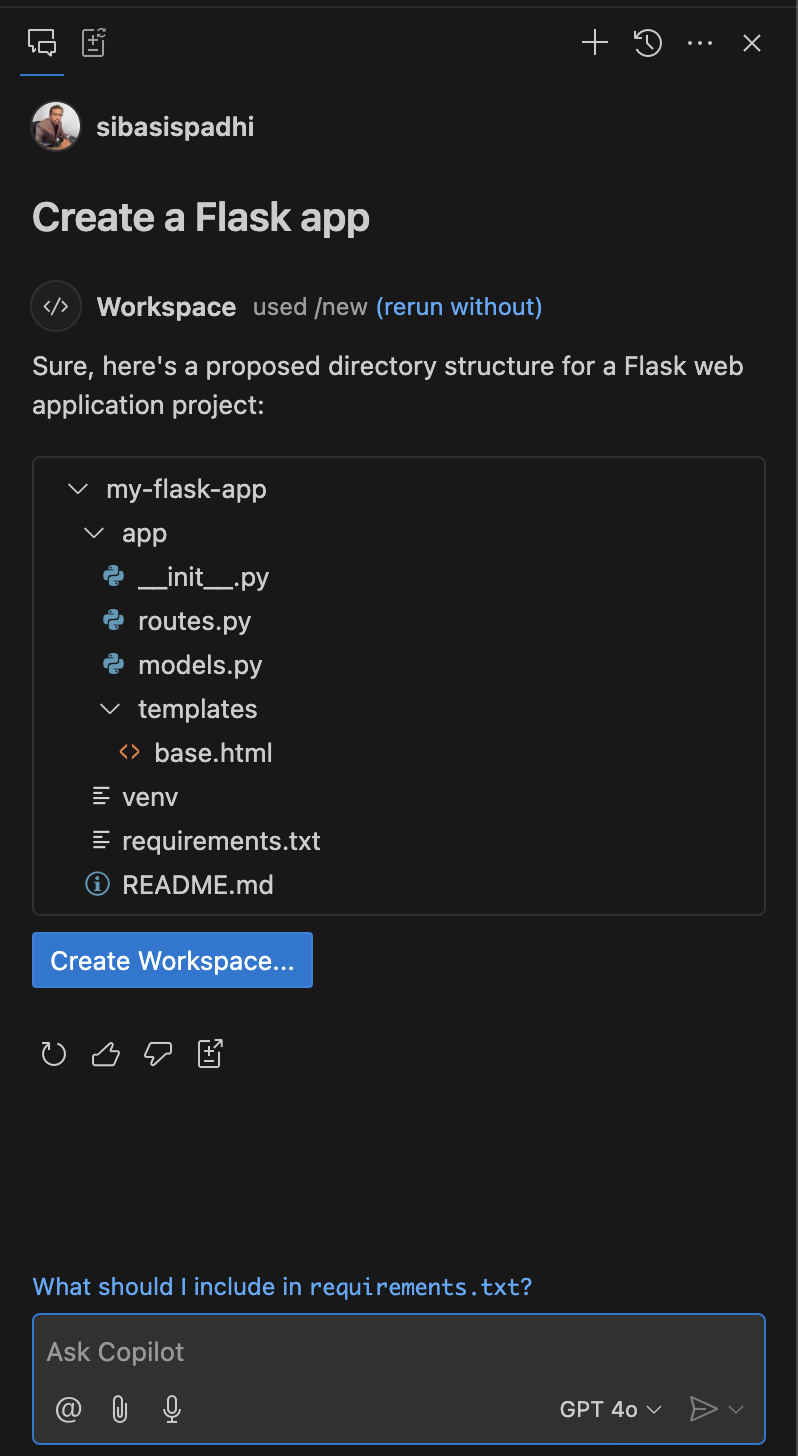Open chat history
This screenshot has width=798, height=1456.
[647, 43]
